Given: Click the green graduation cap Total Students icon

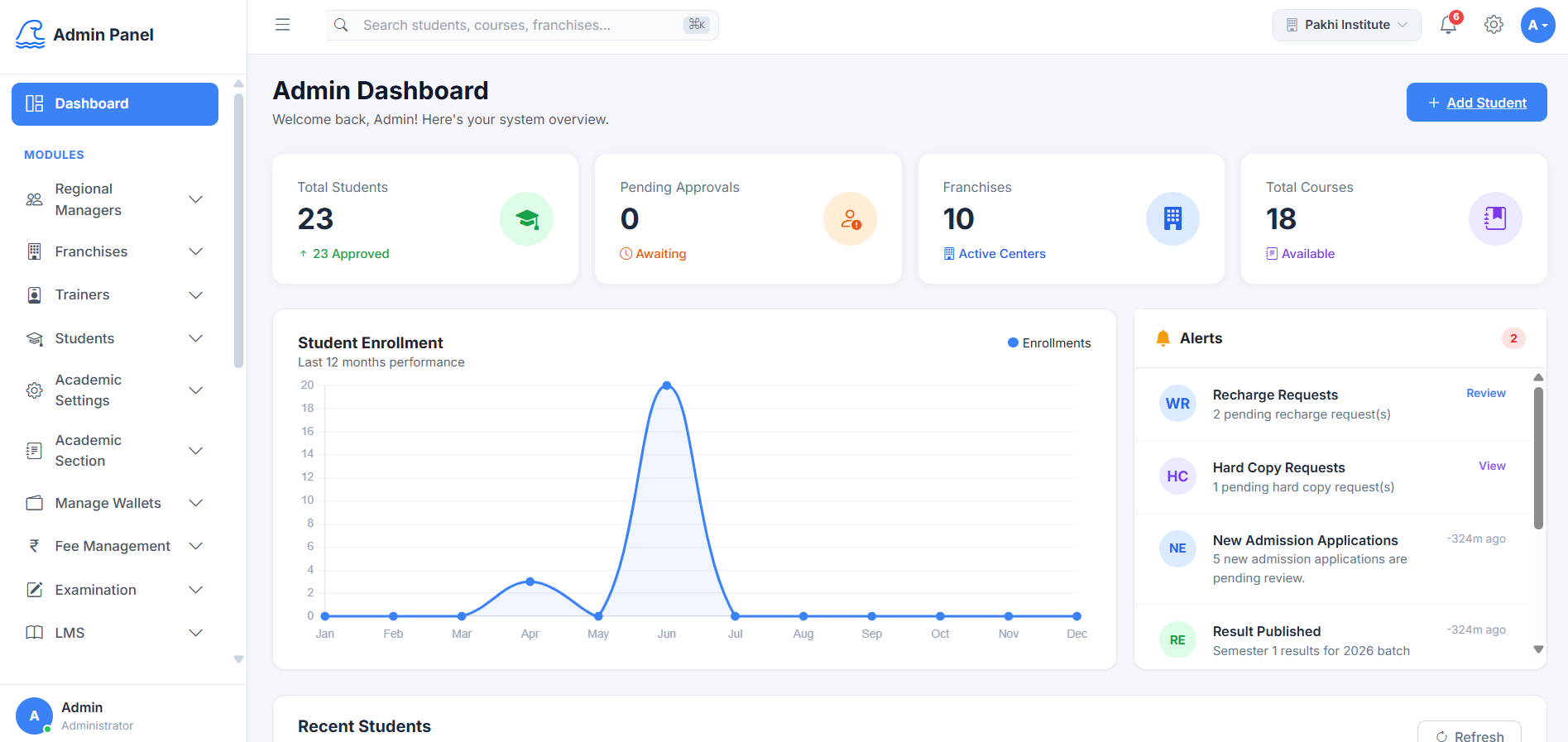Looking at the screenshot, I should (526, 218).
